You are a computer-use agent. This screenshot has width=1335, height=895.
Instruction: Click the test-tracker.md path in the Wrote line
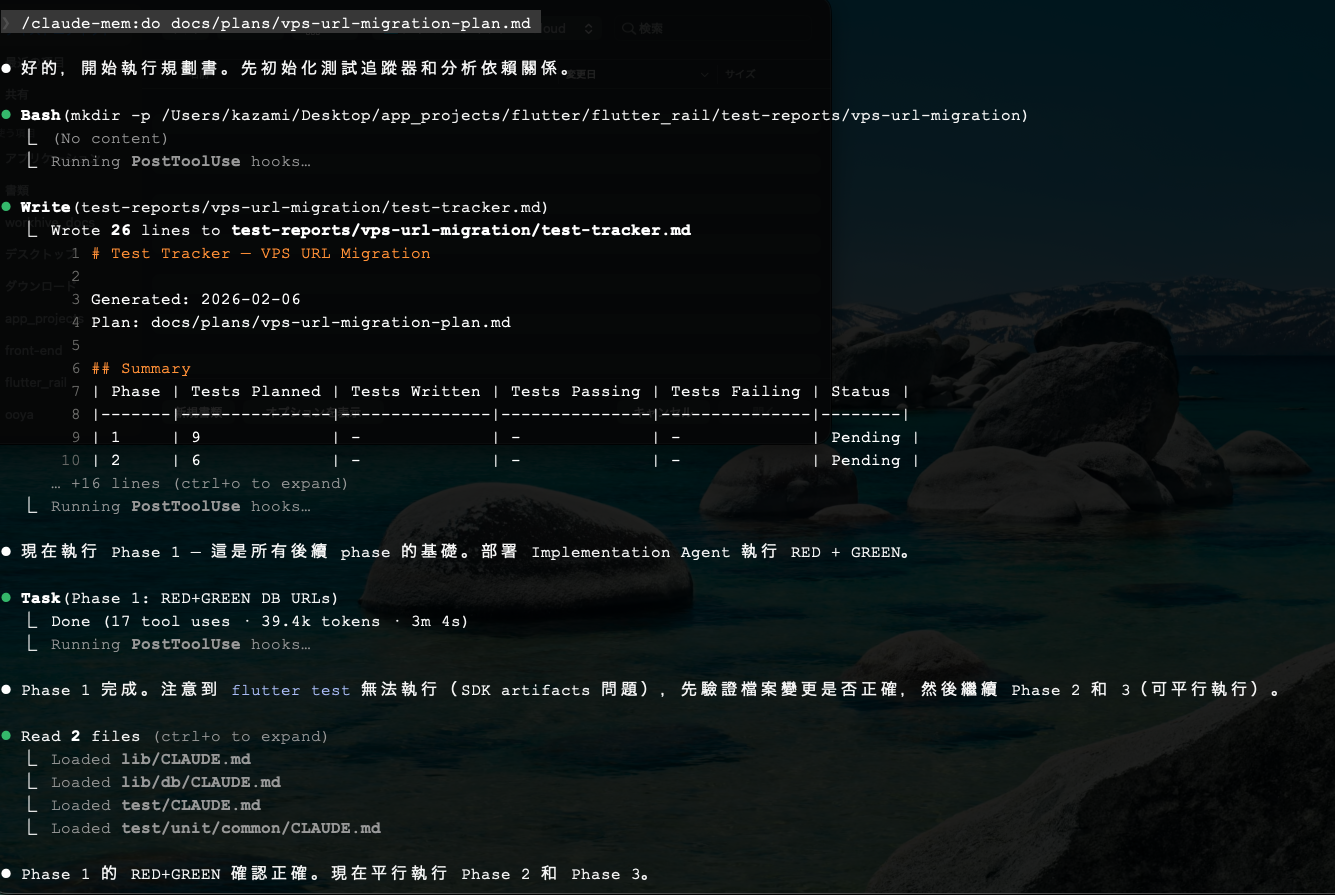(x=460, y=230)
